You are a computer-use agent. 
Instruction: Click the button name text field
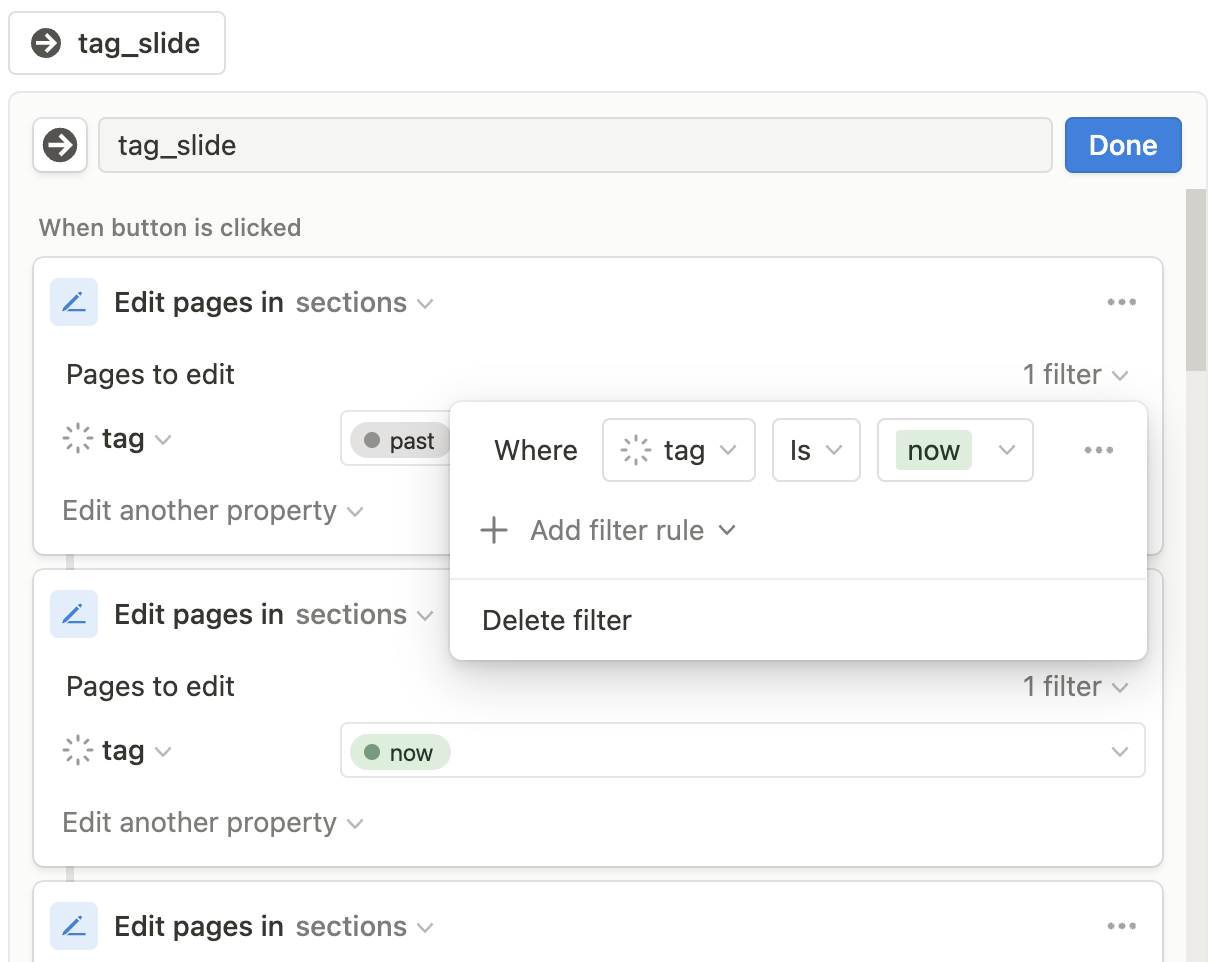[574, 146]
